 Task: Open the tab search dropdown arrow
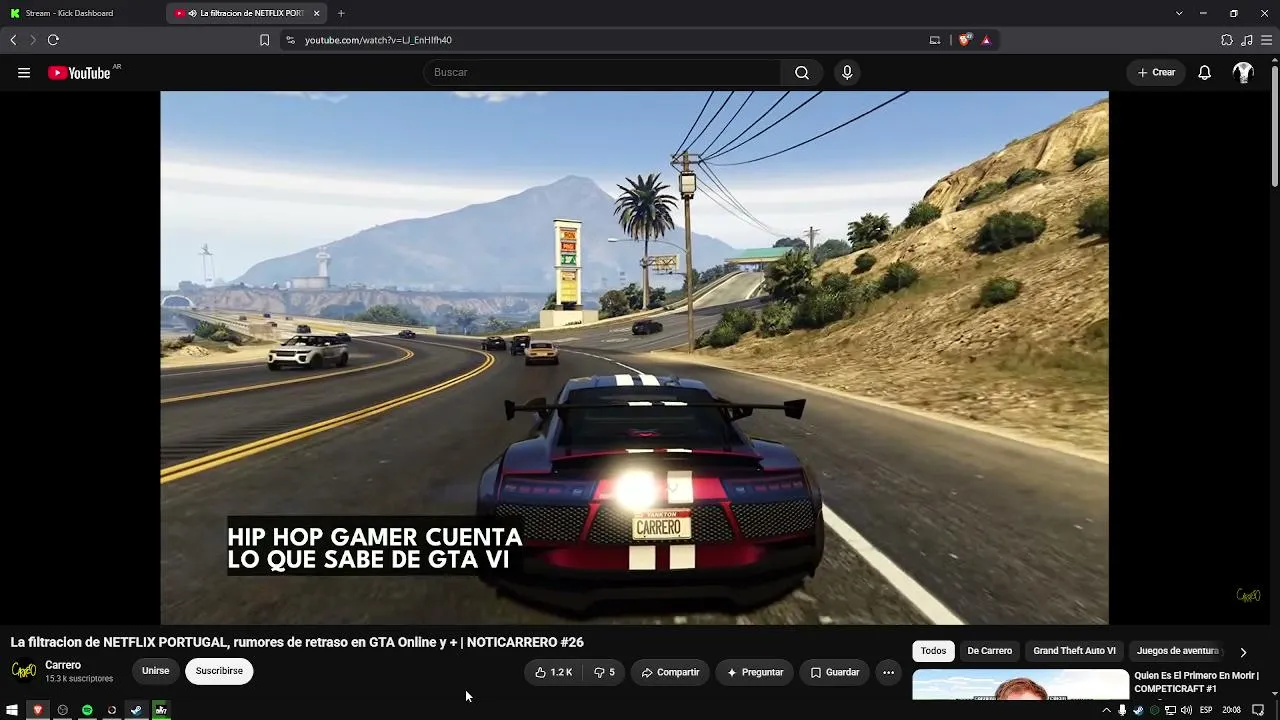point(1179,13)
